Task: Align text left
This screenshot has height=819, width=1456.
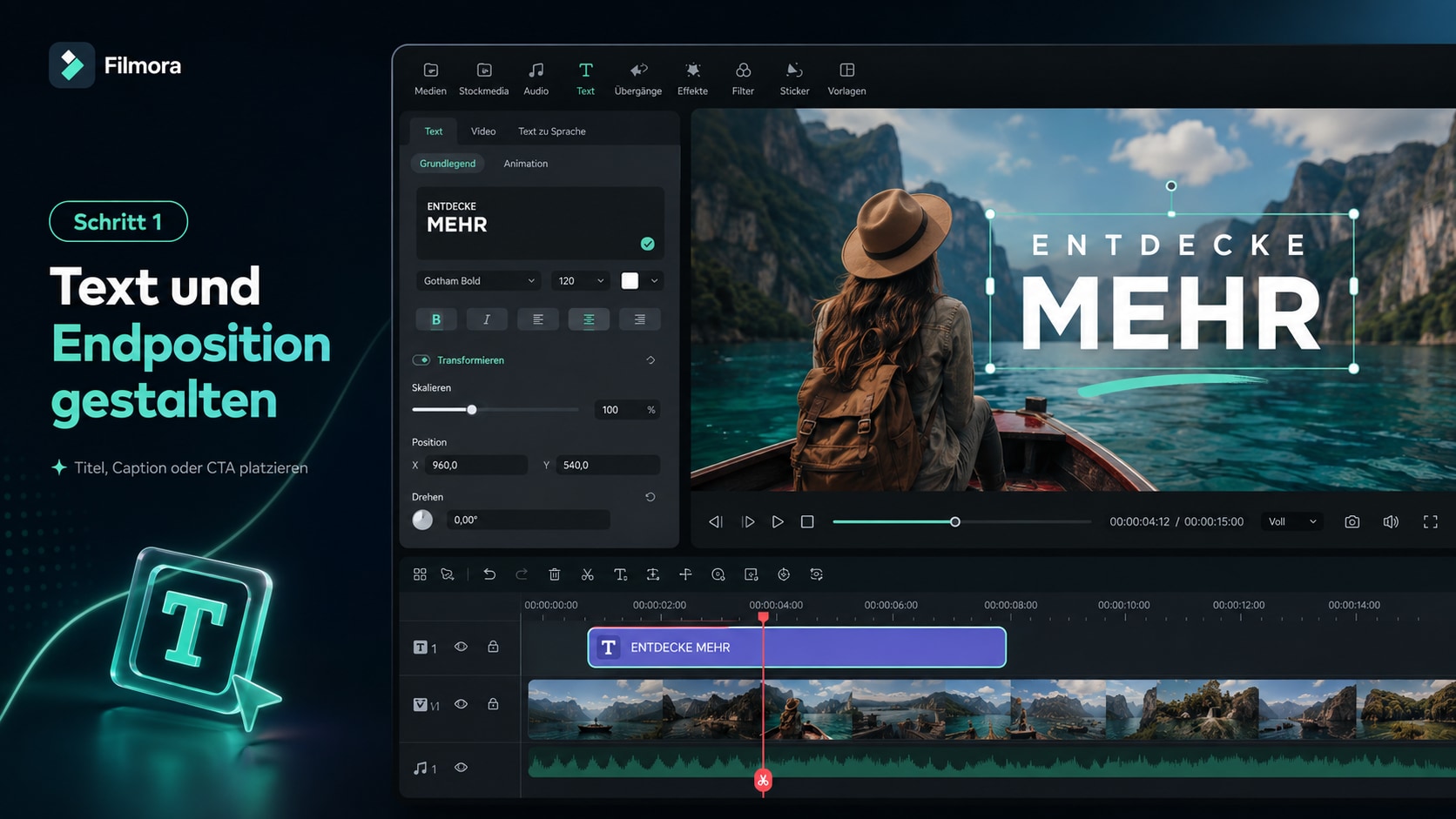Action: (538, 319)
